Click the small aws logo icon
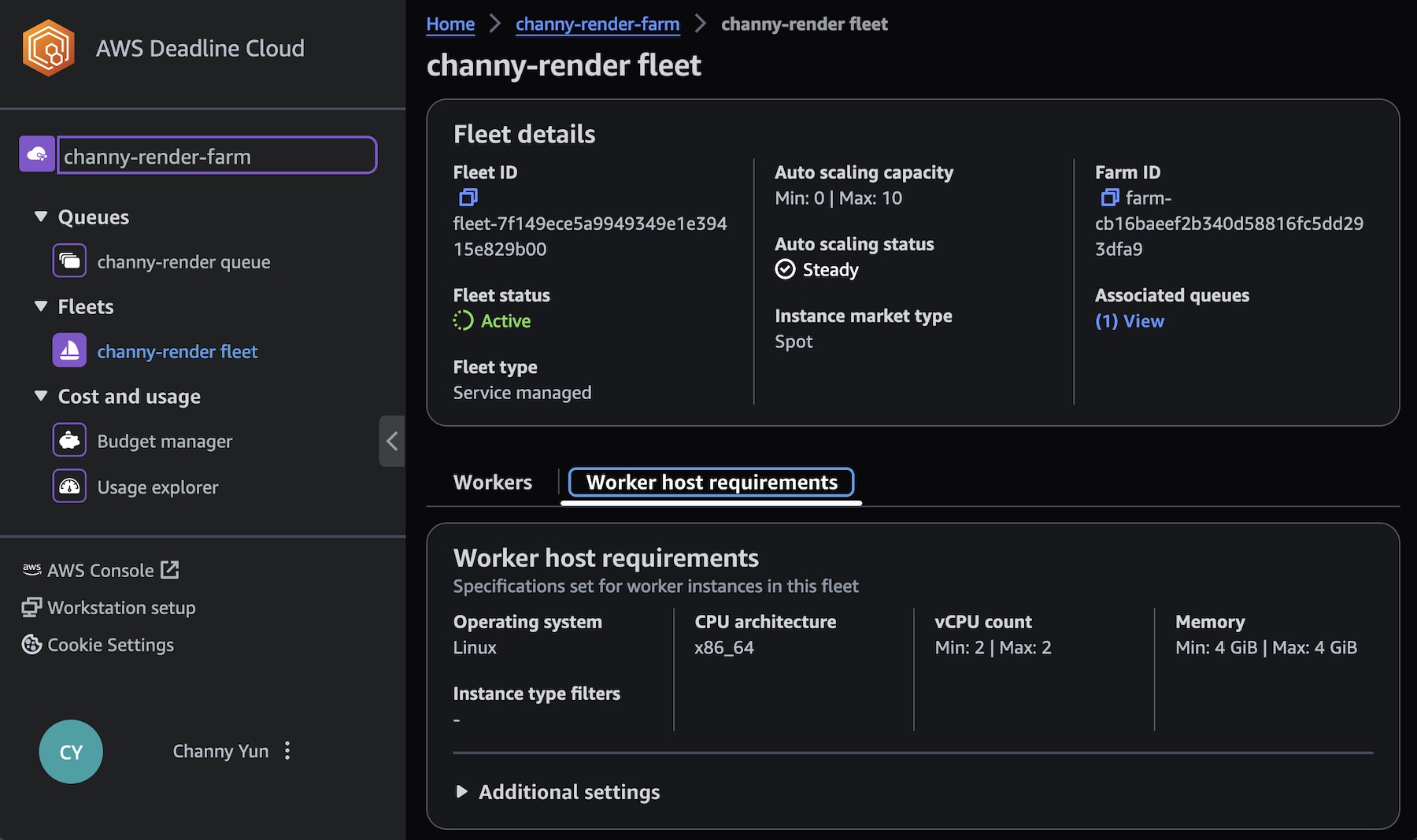The height and width of the screenshot is (840, 1417). pyautogui.click(x=31, y=569)
